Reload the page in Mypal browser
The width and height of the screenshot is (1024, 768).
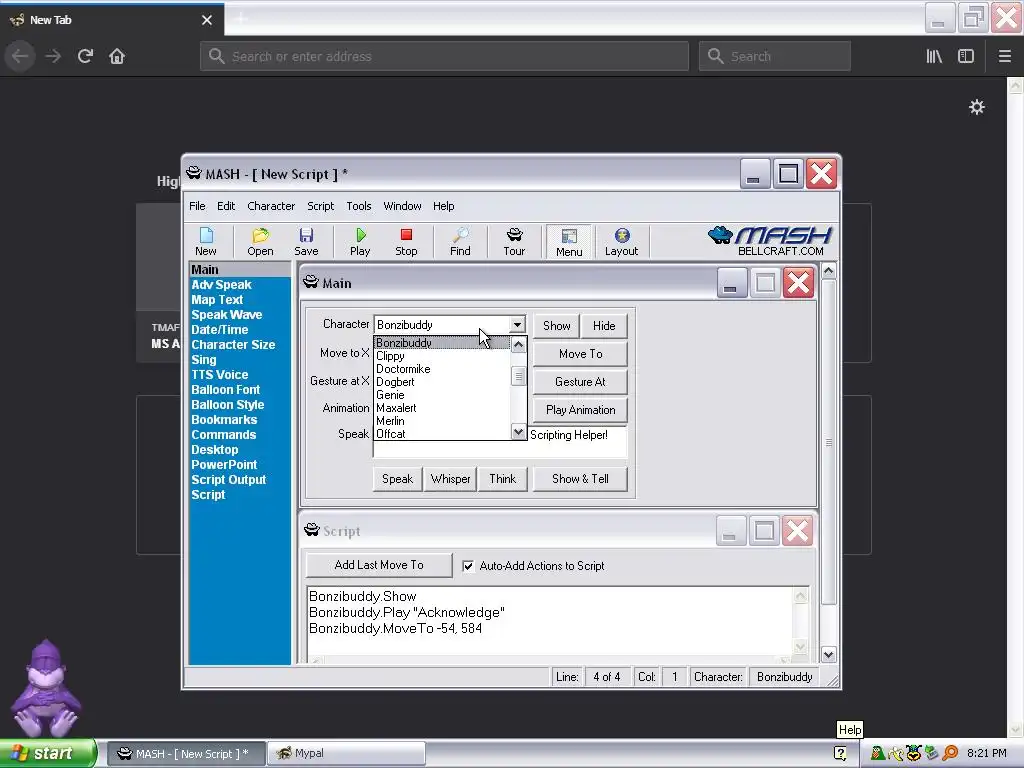pos(85,56)
